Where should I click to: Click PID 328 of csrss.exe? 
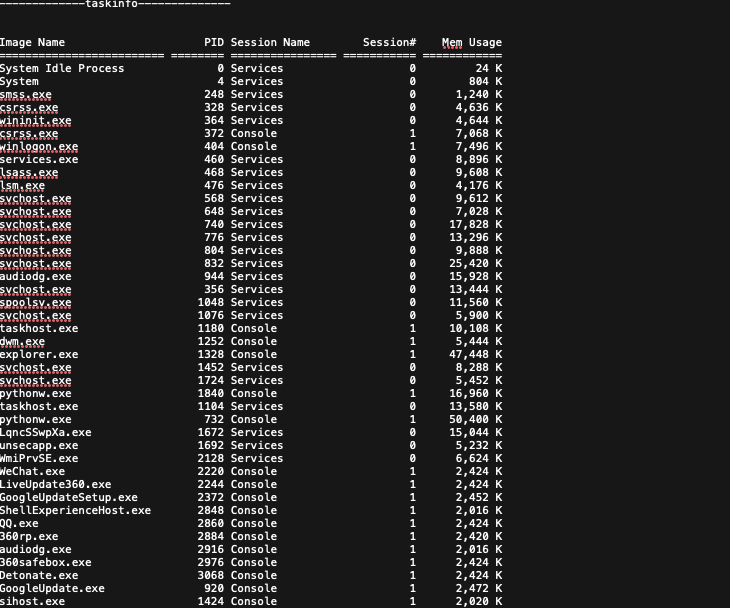pos(214,108)
